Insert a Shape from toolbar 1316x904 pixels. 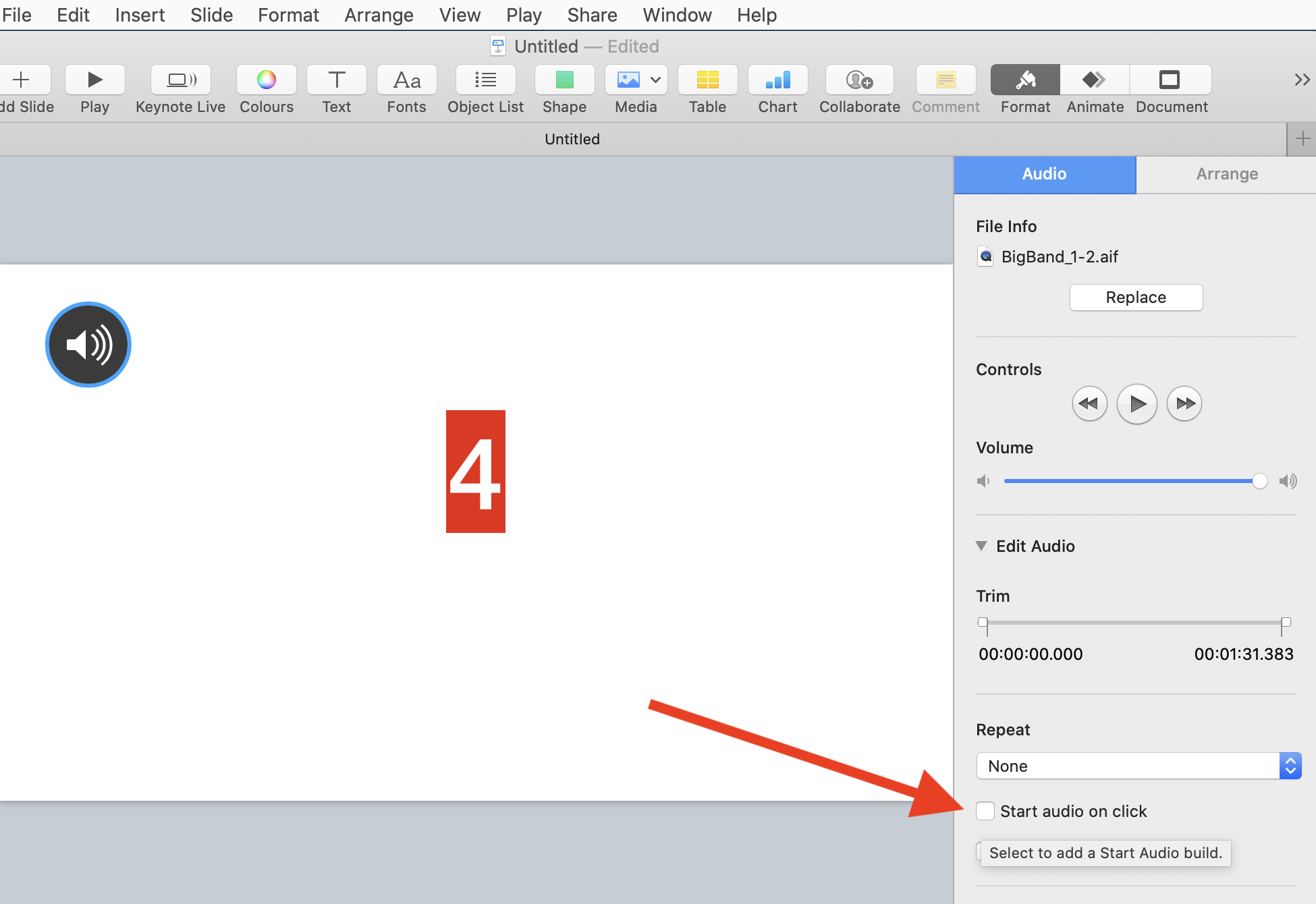coord(564,80)
